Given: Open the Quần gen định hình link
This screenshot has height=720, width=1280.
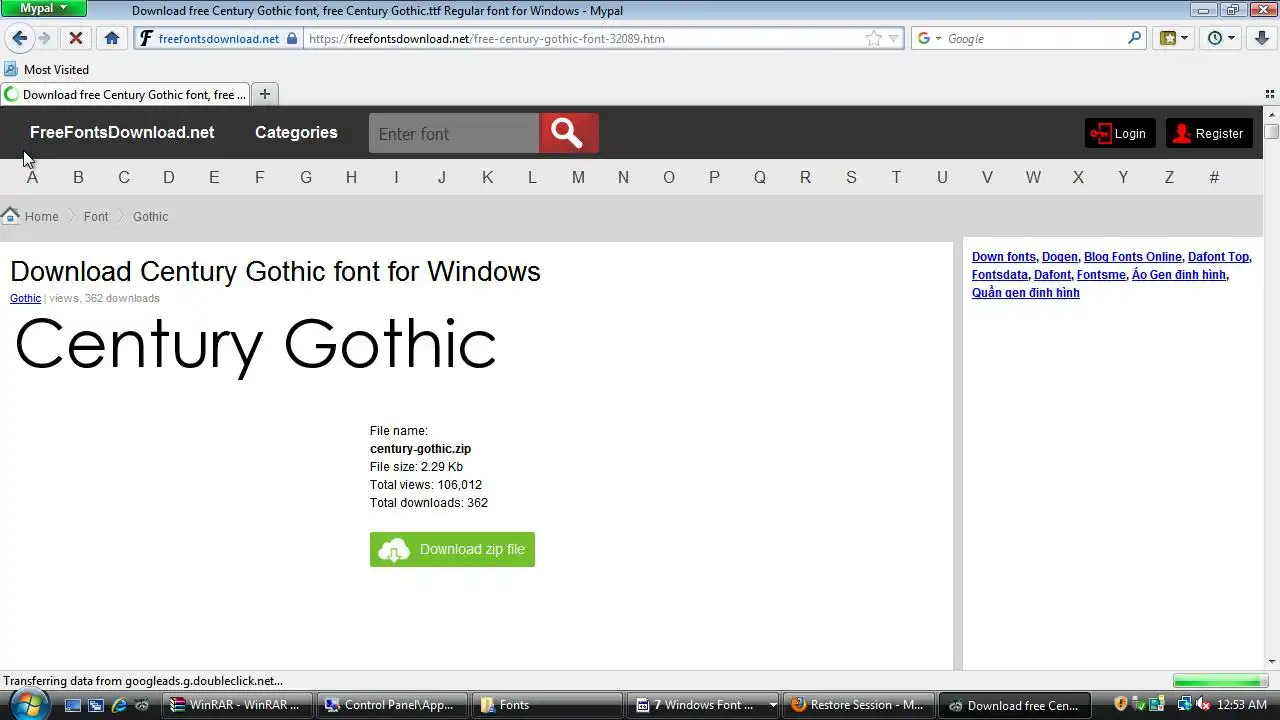Looking at the screenshot, I should (1026, 293).
